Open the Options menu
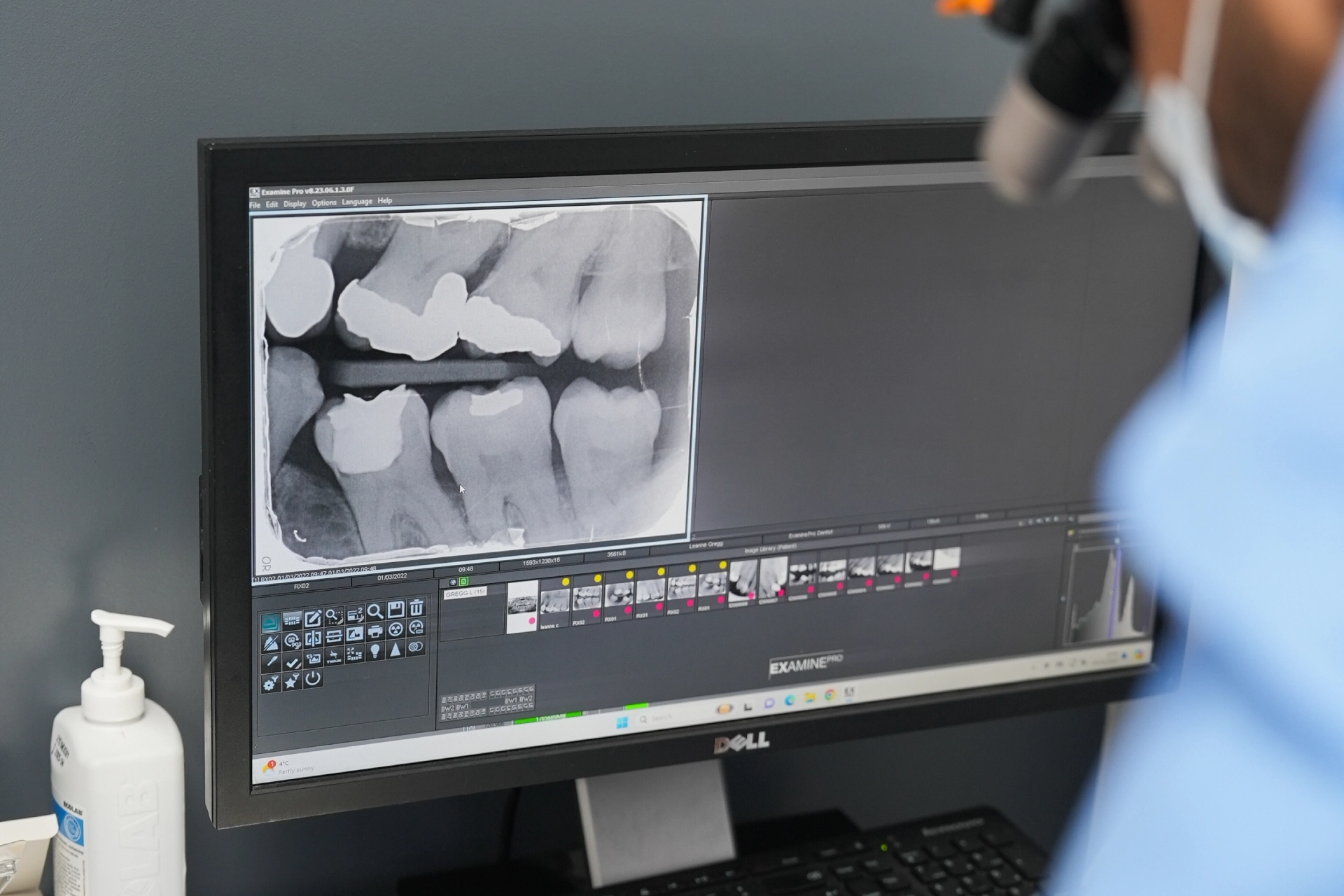The height and width of the screenshot is (896, 1344). (x=324, y=203)
